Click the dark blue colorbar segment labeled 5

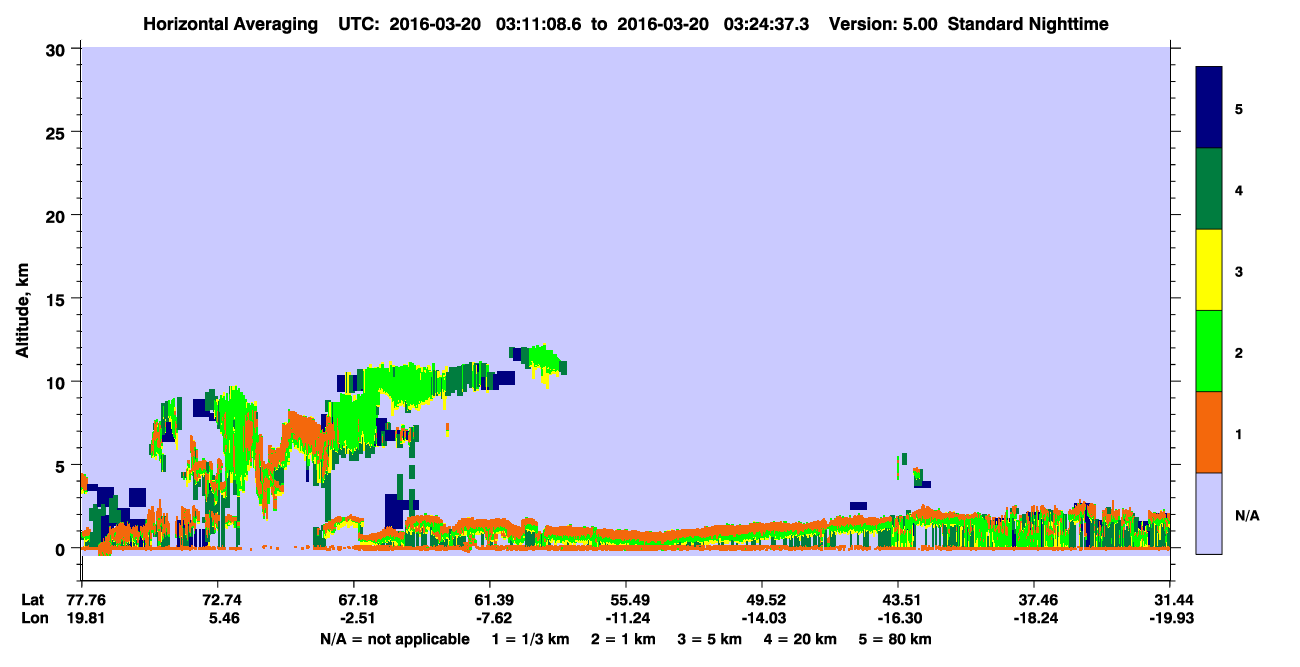pyautogui.click(x=1209, y=108)
